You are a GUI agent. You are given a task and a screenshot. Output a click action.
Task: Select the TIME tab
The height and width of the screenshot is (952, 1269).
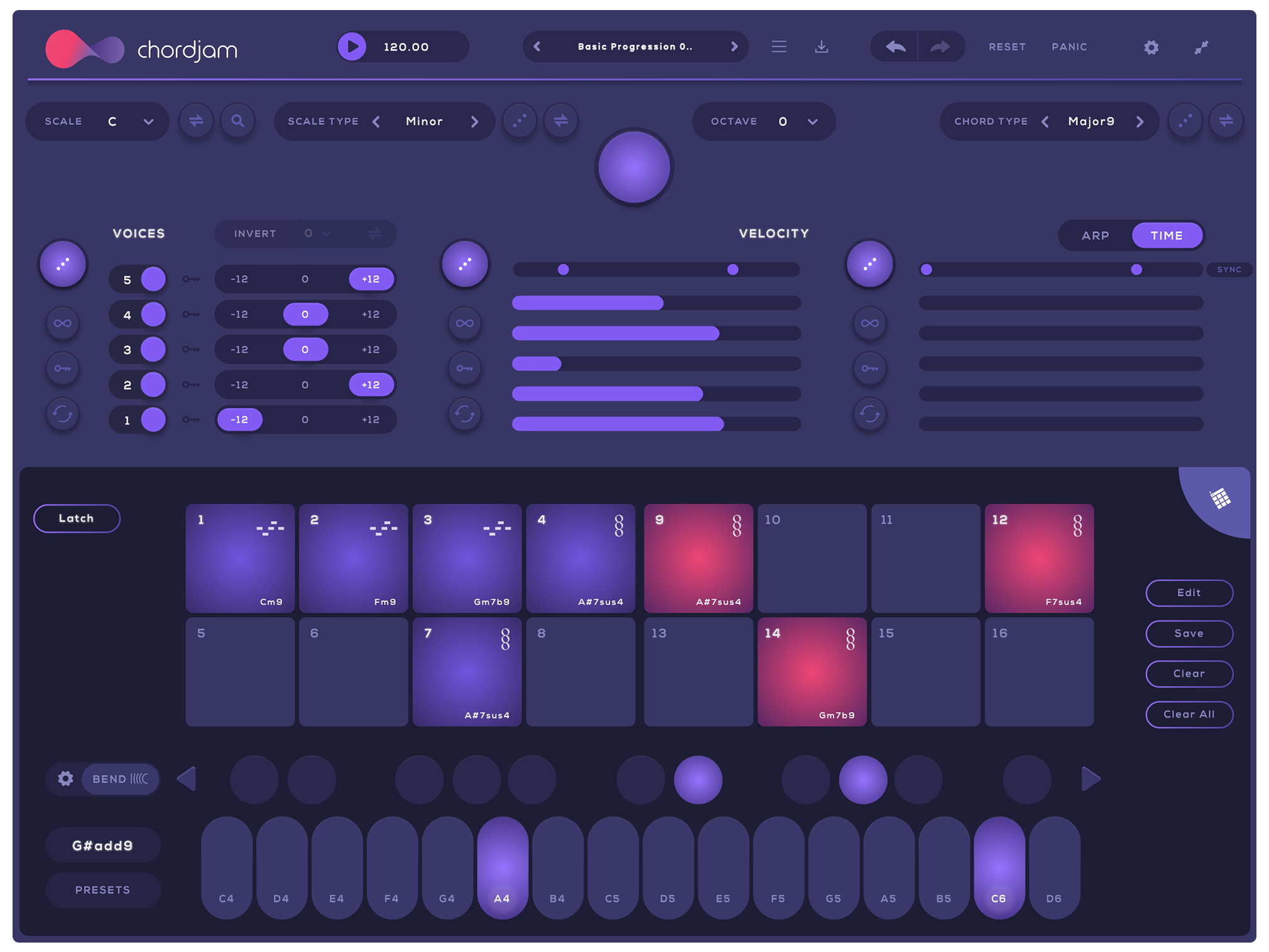coord(1167,236)
